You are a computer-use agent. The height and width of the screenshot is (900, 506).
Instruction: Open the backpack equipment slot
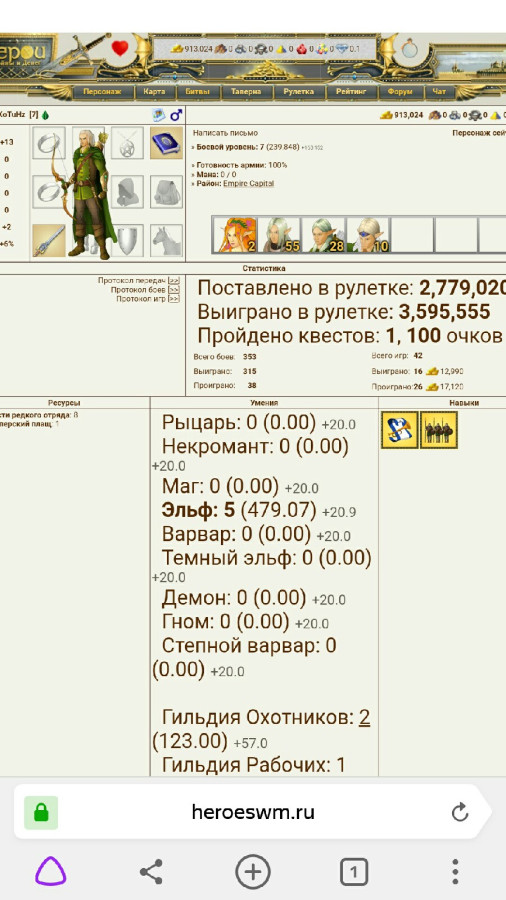(x=166, y=192)
